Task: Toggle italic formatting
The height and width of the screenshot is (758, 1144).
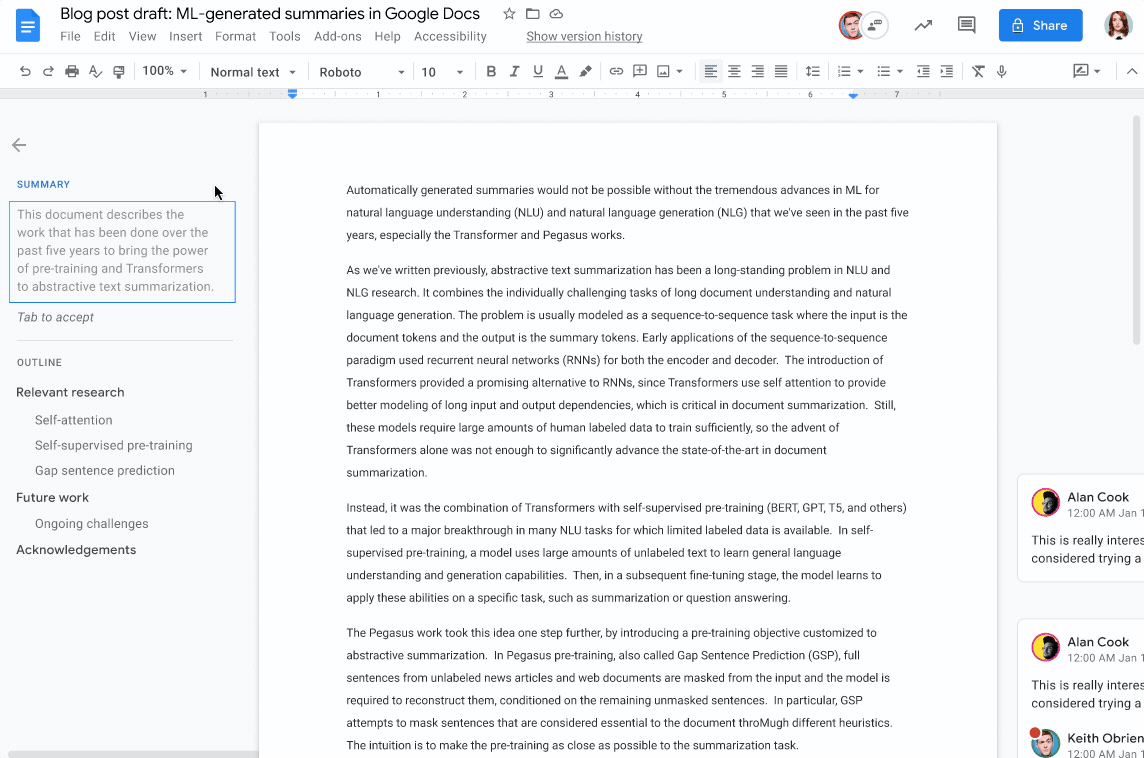Action: point(514,71)
